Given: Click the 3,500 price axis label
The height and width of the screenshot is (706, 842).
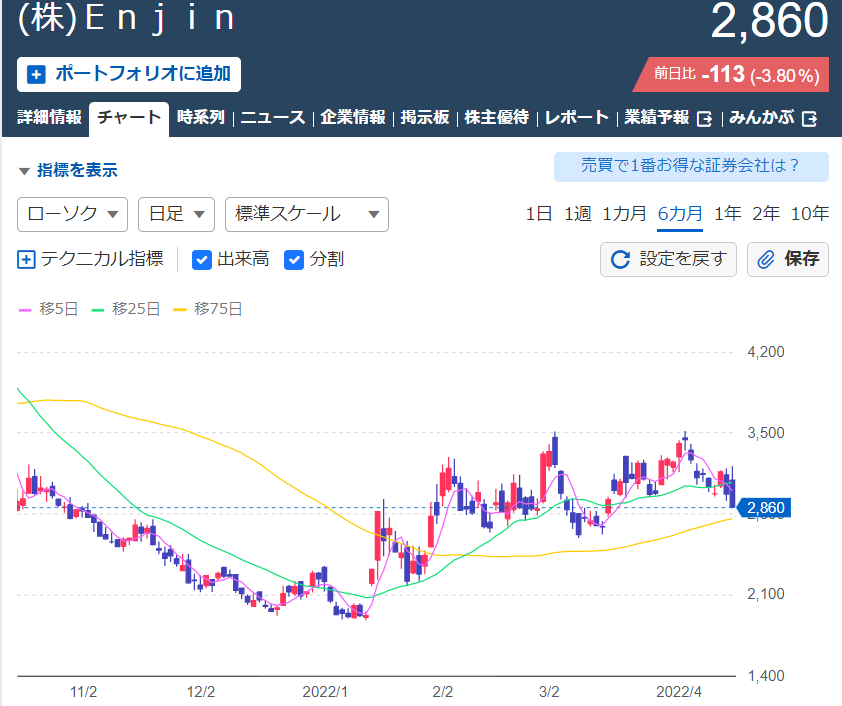Looking at the screenshot, I should (x=766, y=433).
